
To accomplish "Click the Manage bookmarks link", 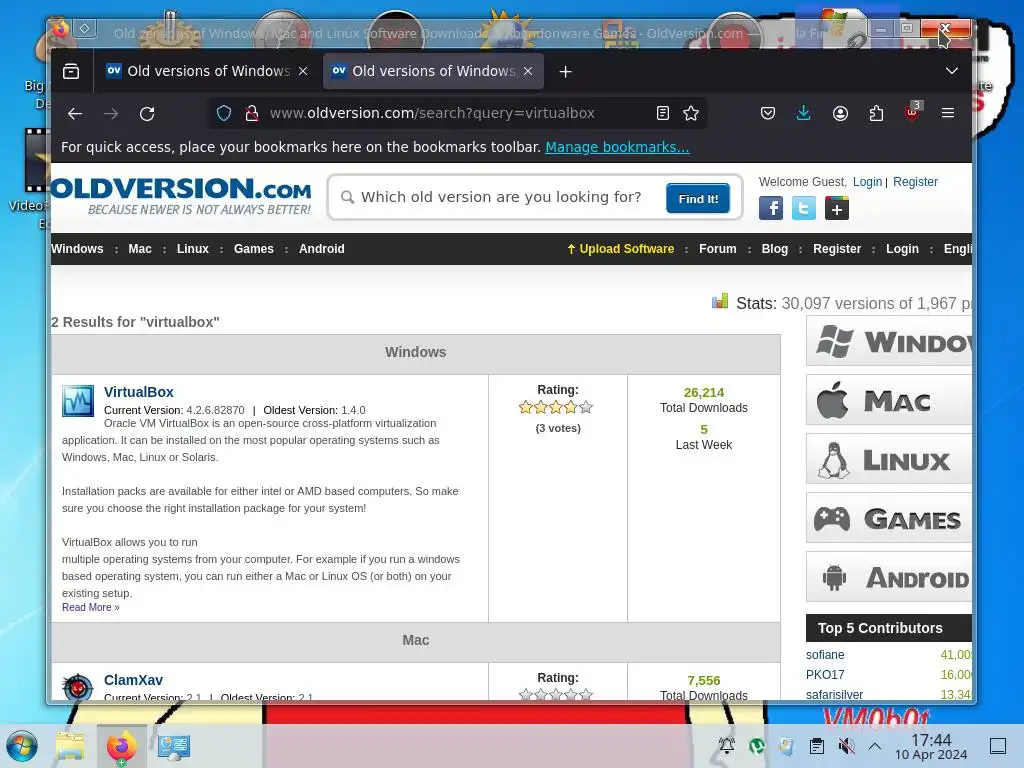I will click(x=617, y=147).
